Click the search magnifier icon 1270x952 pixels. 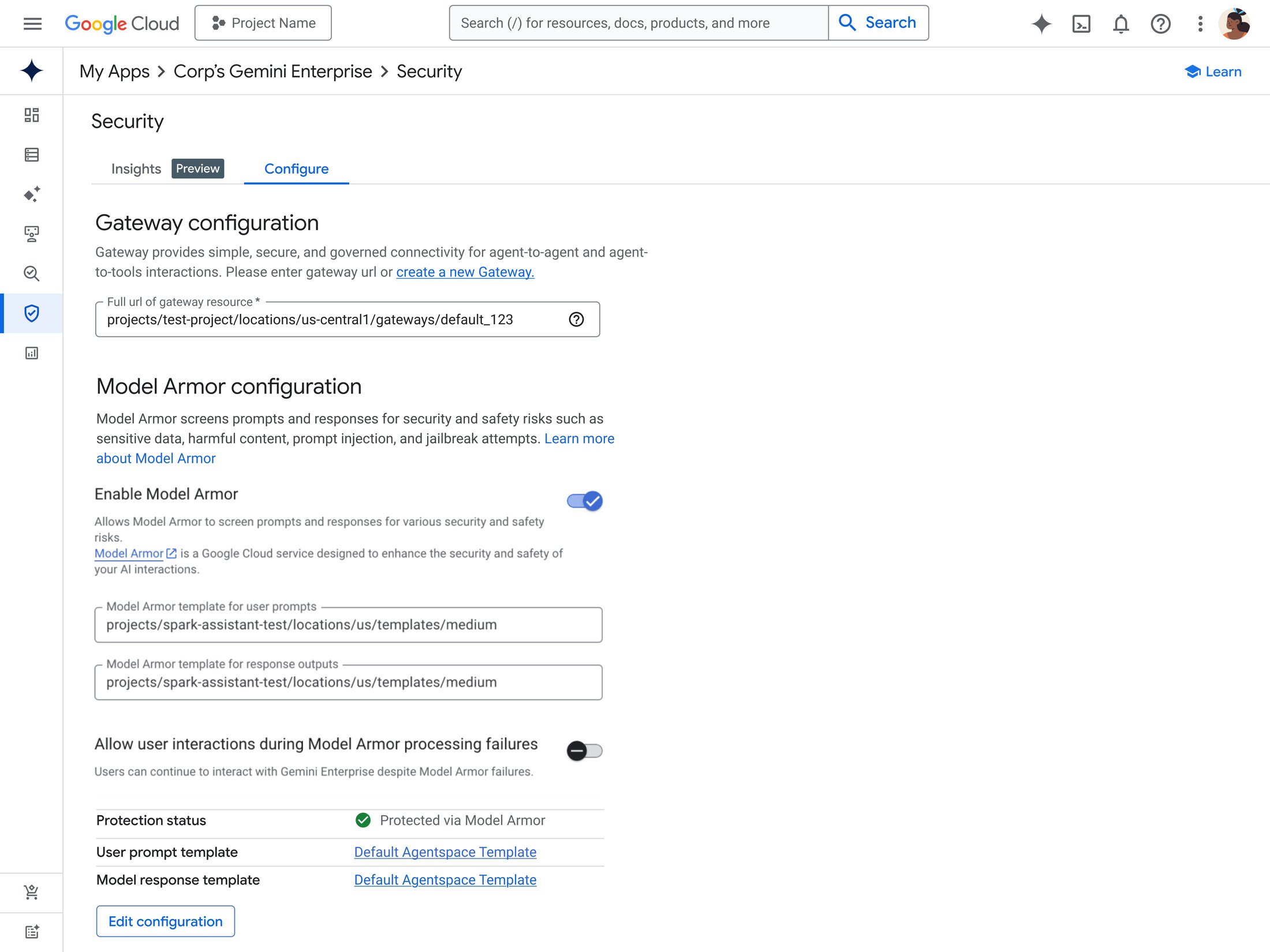847,23
